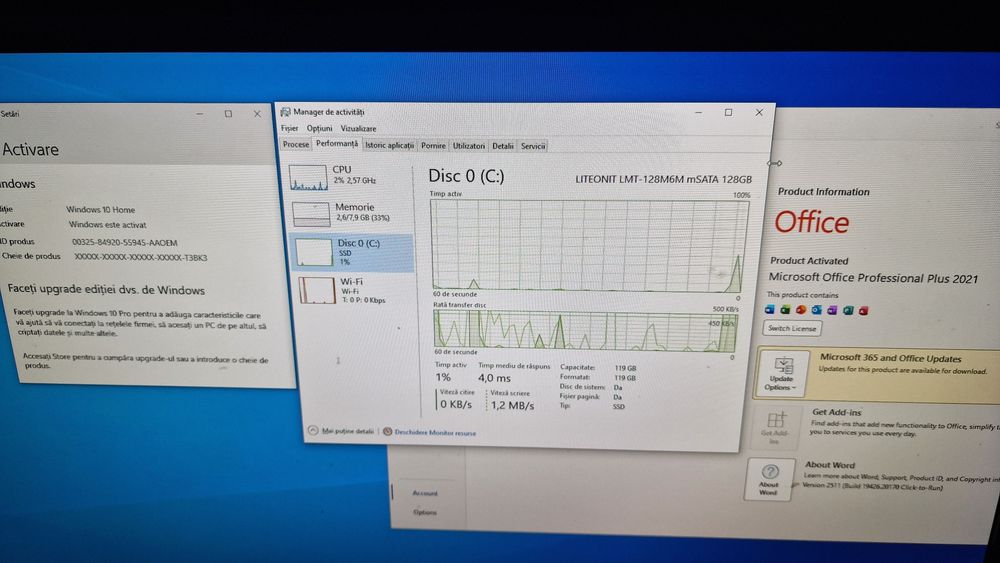Click the Tip SSD value in disk details
Viewport: 1000px width, 563px height.
(x=619, y=406)
